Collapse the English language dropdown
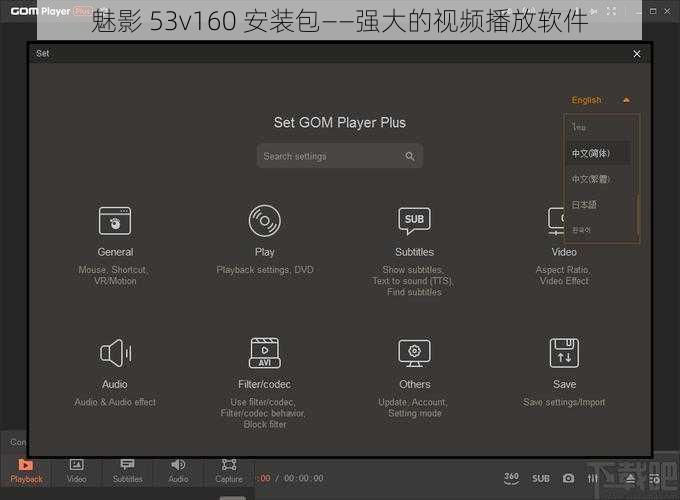This screenshot has height=500, width=680. [626, 100]
